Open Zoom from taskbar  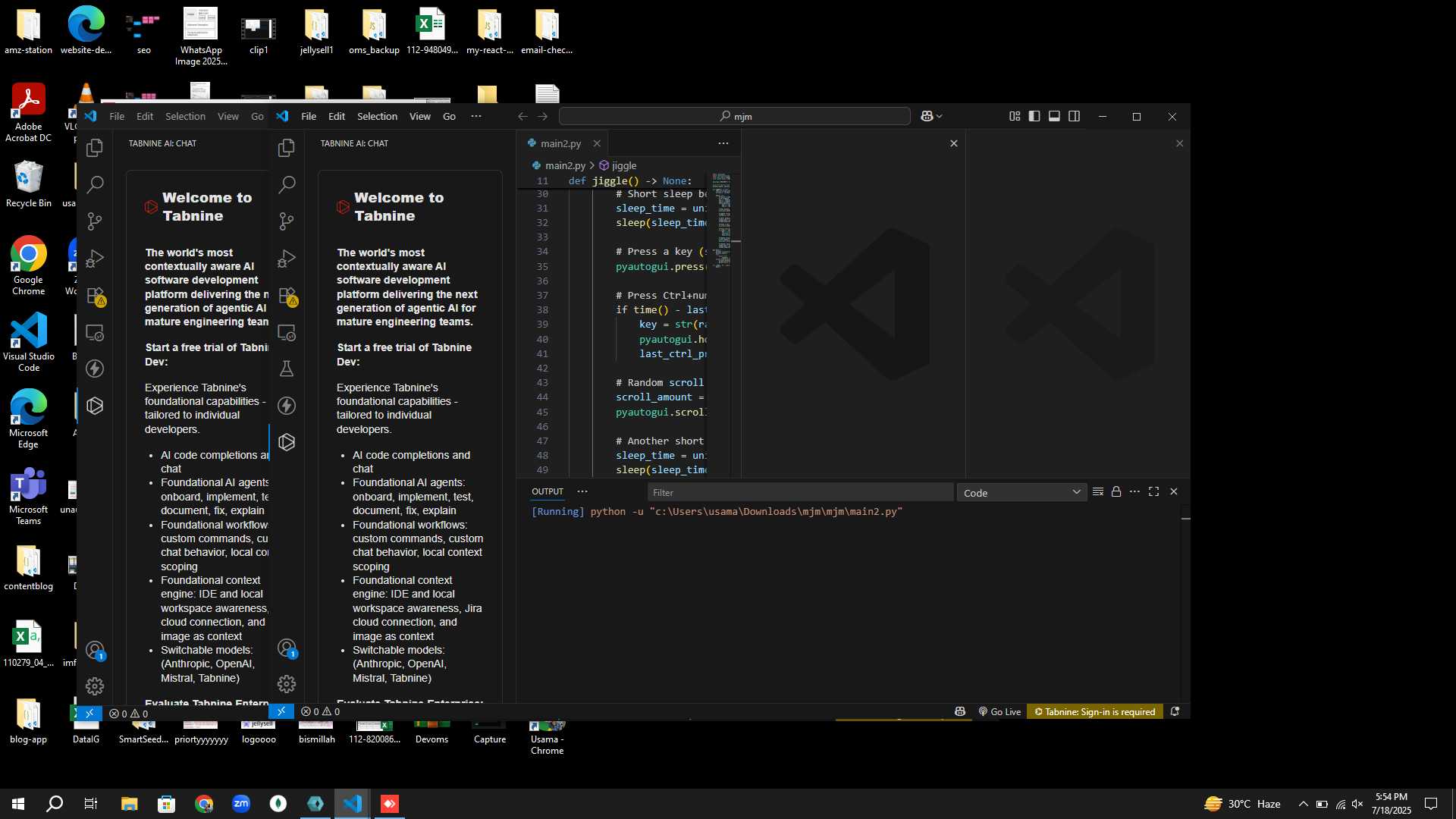click(241, 804)
